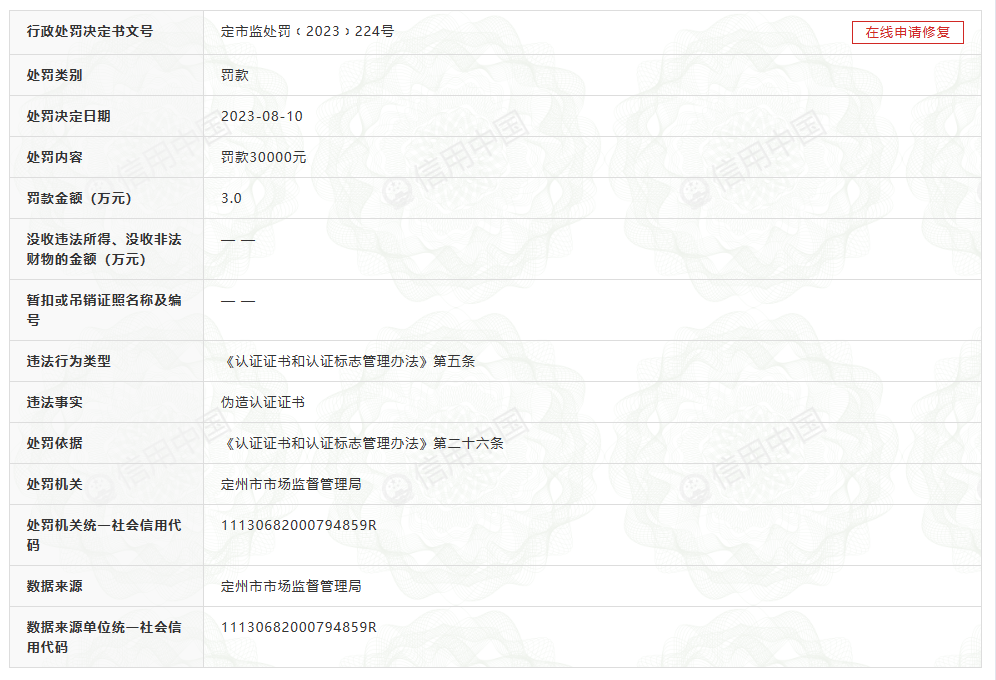Click the 违法行为类型 label
This screenshot has width=996, height=680.
(x=69, y=361)
